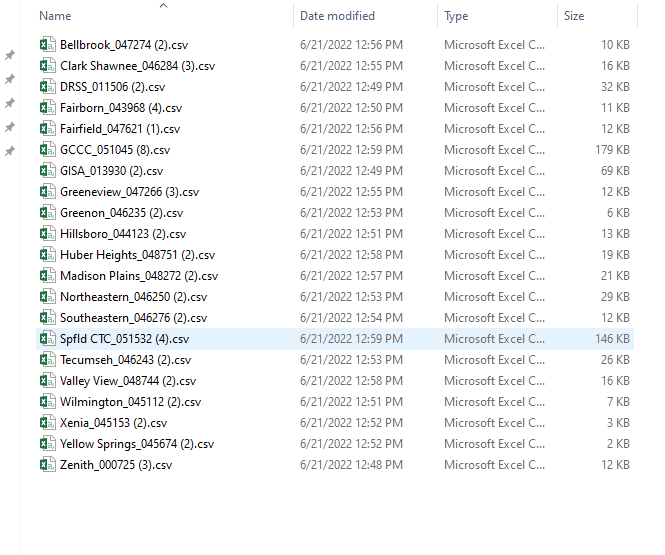Sort files by the Type column header
665x555 pixels.
click(456, 16)
